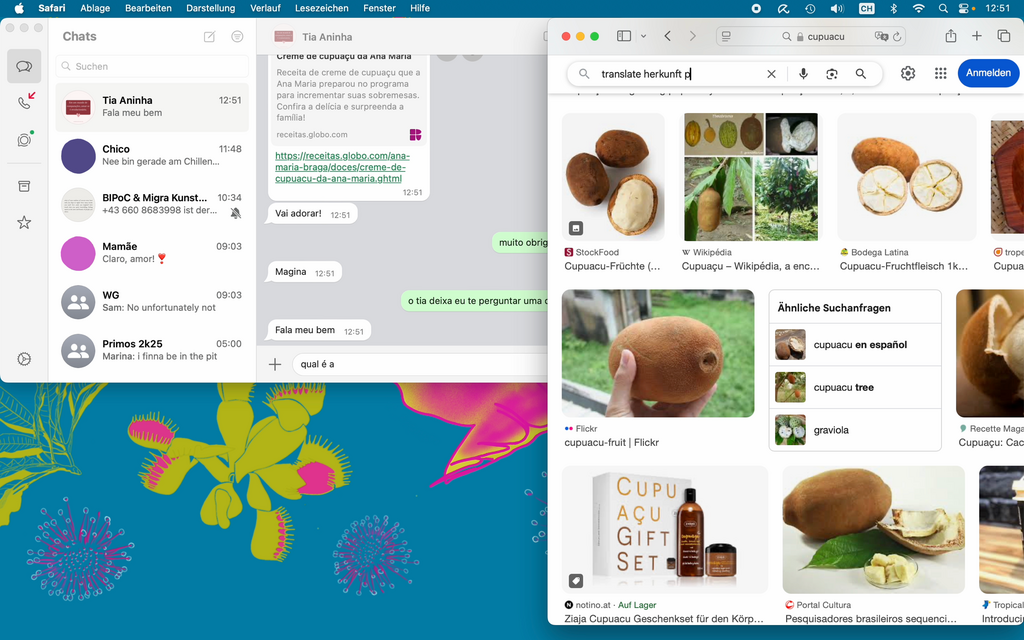Show Safari tab overview
Viewport: 1024px width, 640px height.
click(1004, 37)
